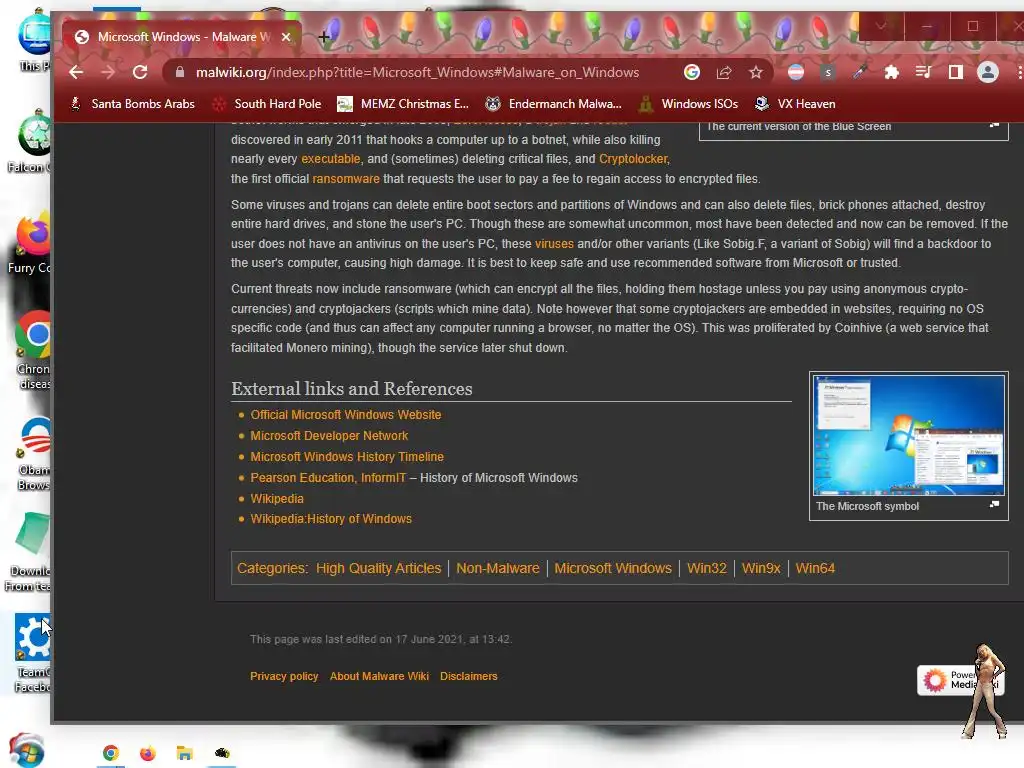
Task: Click the padlock site info icon
Action: [180, 72]
